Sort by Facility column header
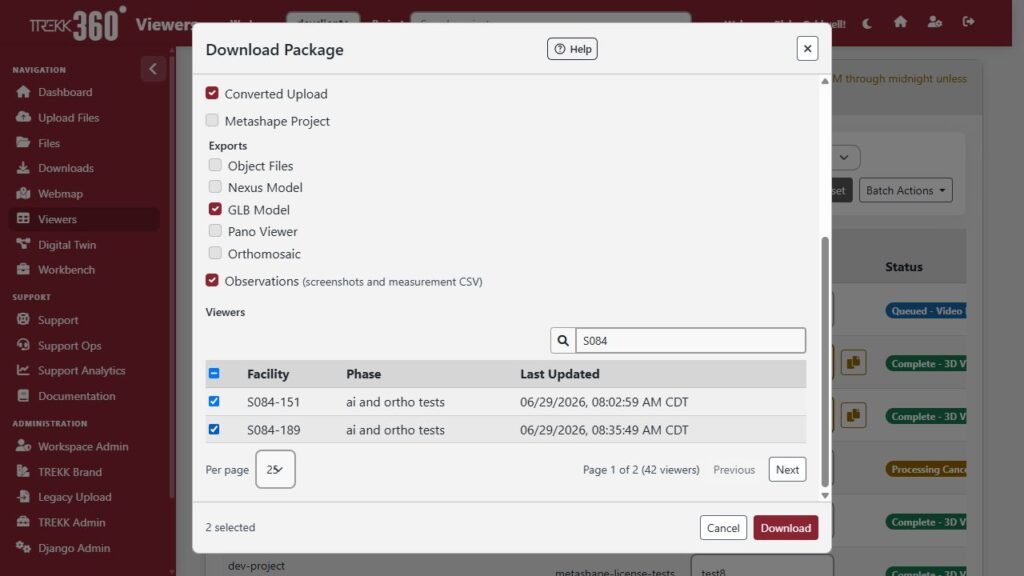Viewport: 1024px width, 576px height. pyautogui.click(x=268, y=374)
